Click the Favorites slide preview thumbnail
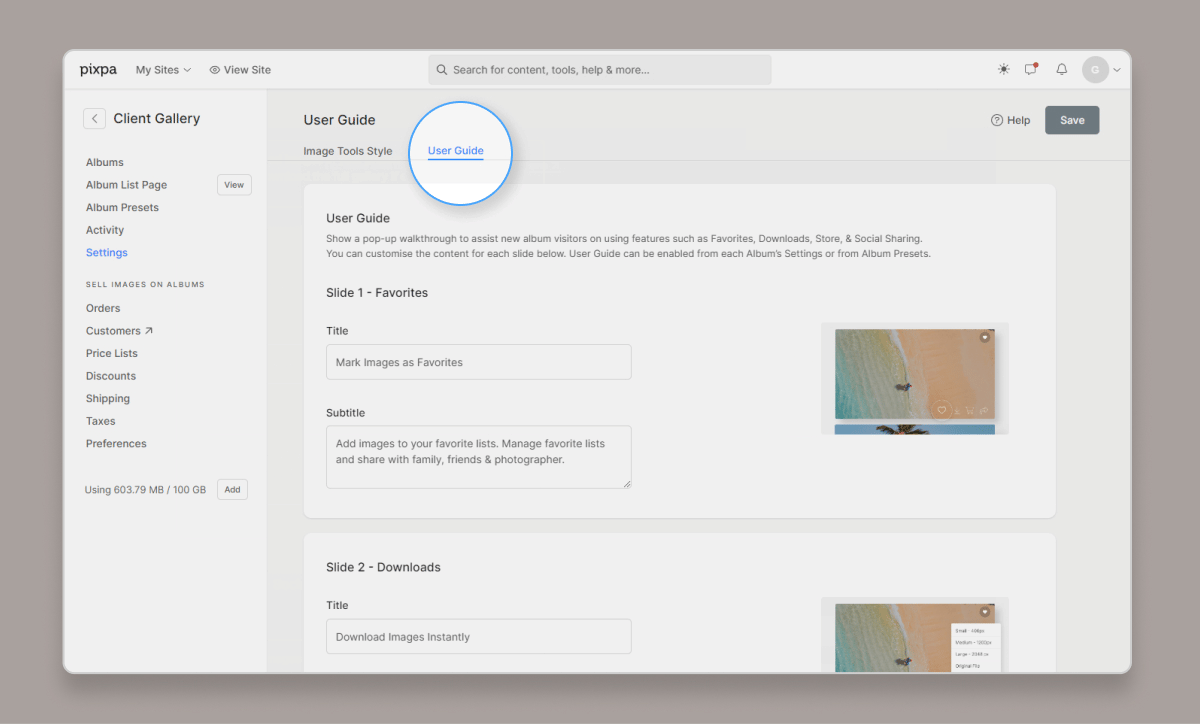Screen dimensions: 1200x724 point(914,378)
